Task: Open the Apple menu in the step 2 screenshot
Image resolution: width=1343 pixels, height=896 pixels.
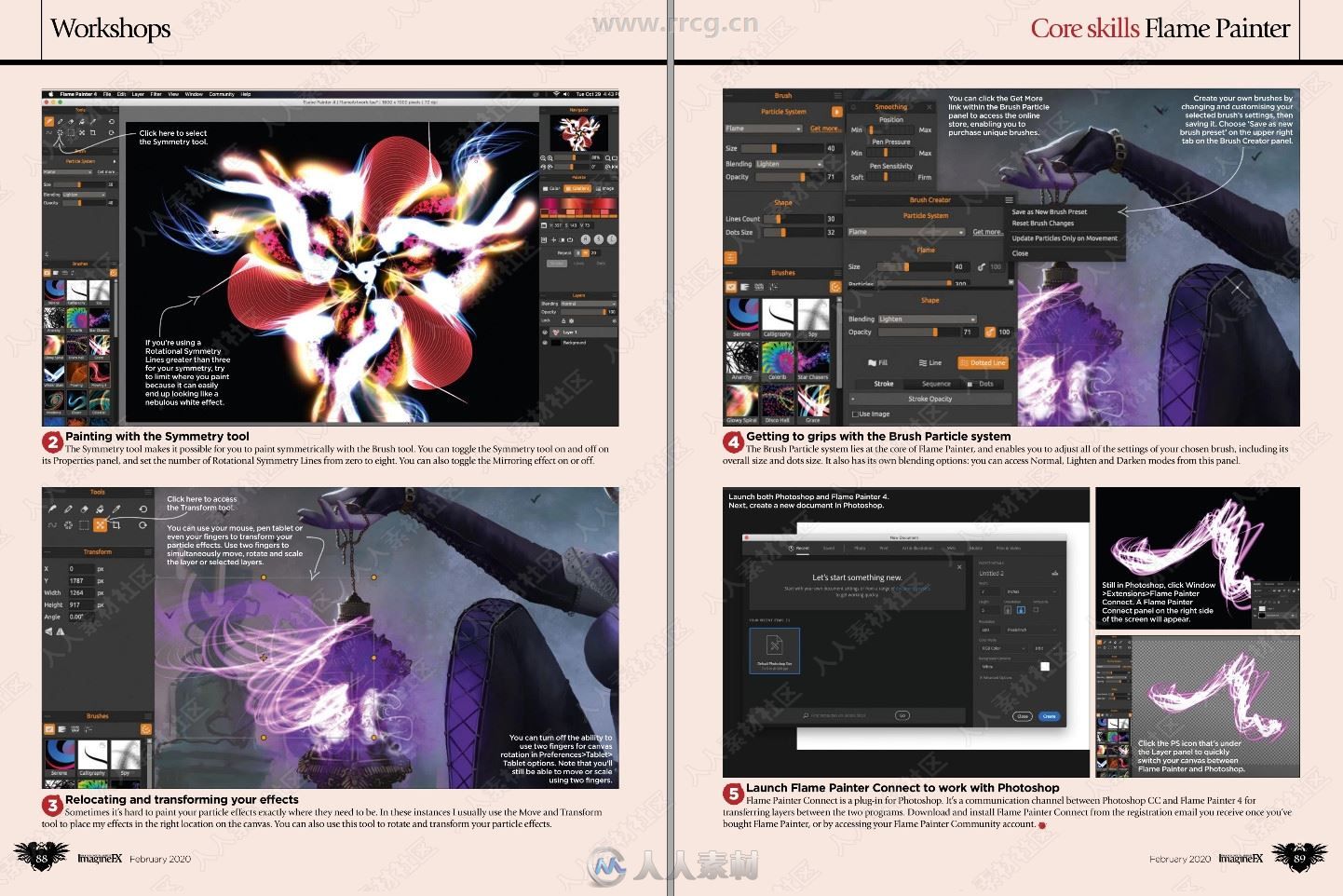Action: [x=50, y=94]
